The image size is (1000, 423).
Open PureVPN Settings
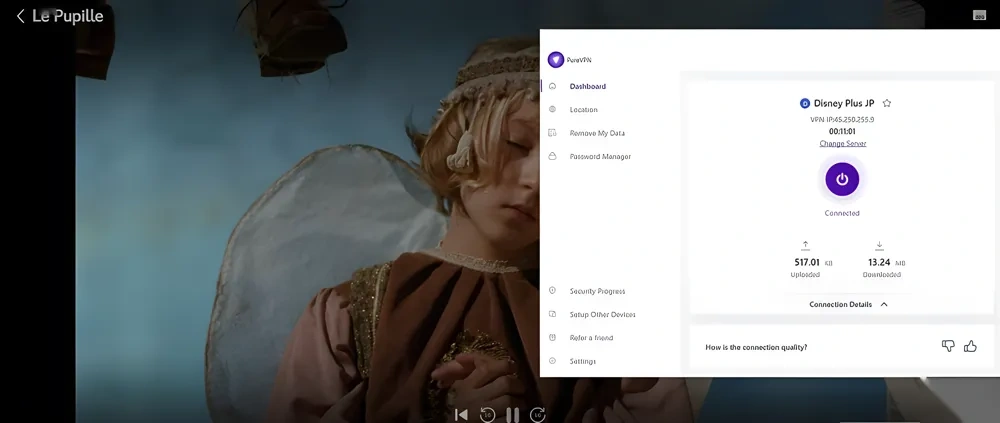582,361
